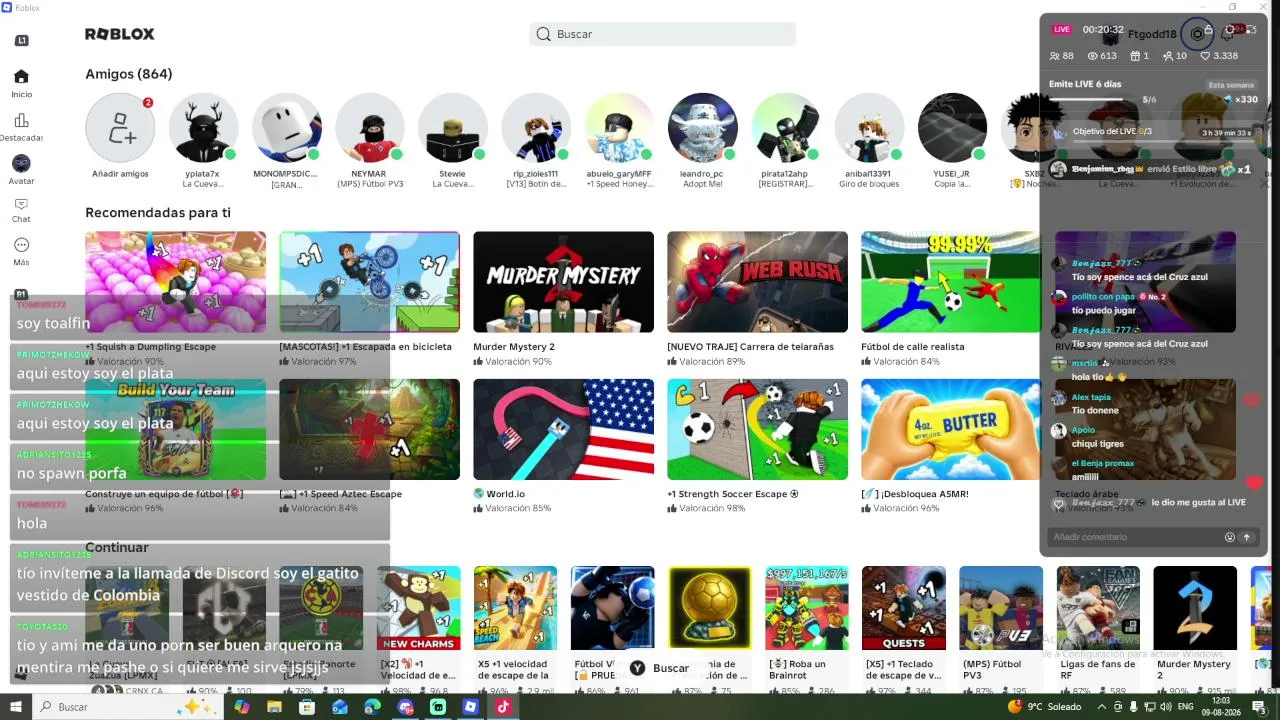Open Recomendadas para ti section heading
The width and height of the screenshot is (1280, 720).
[x=158, y=213]
